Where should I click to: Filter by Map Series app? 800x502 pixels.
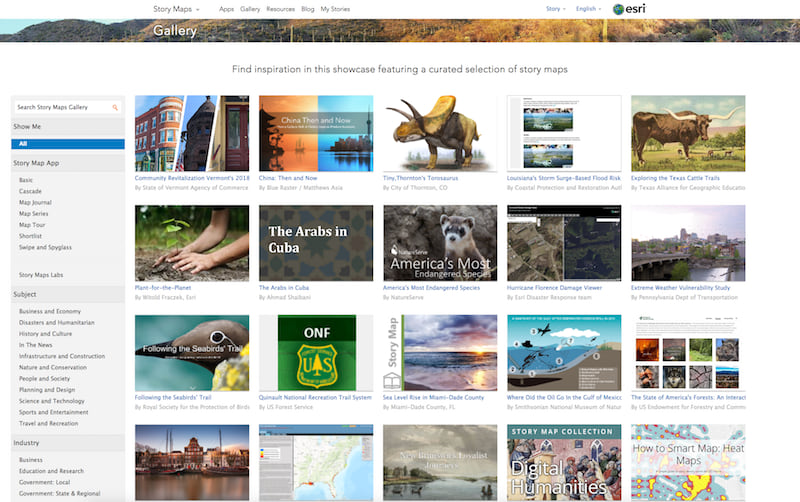click(x=34, y=214)
